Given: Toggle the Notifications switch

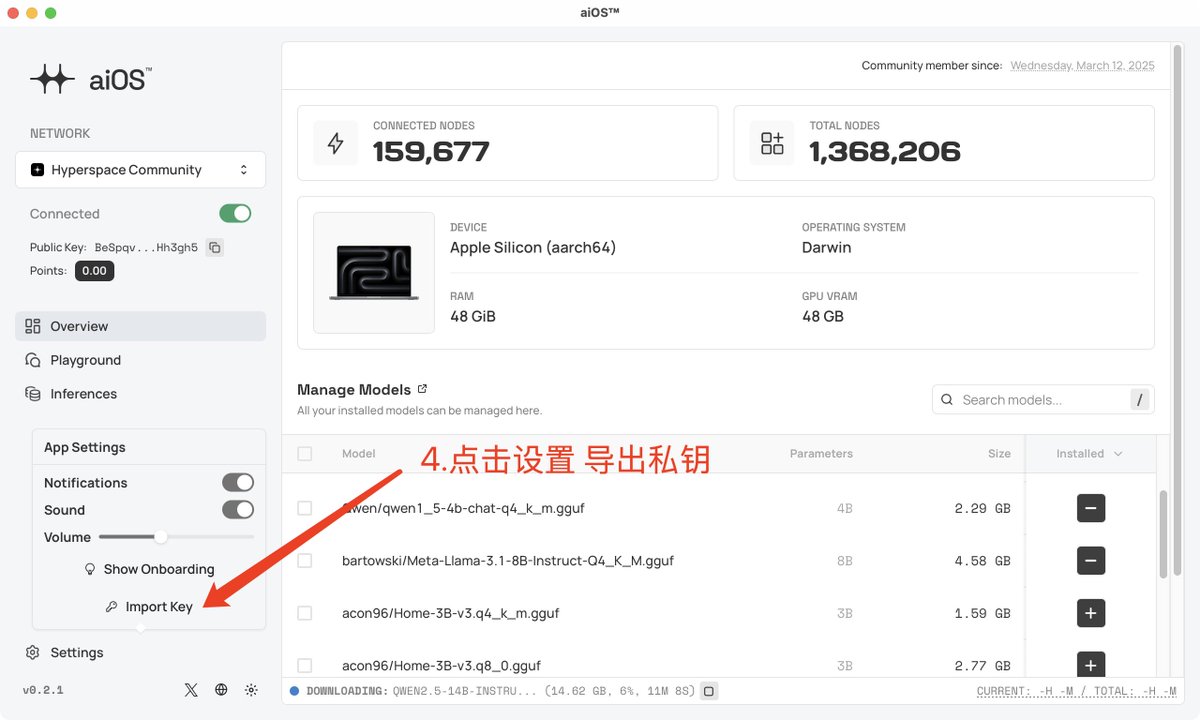Looking at the screenshot, I should point(238,483).
